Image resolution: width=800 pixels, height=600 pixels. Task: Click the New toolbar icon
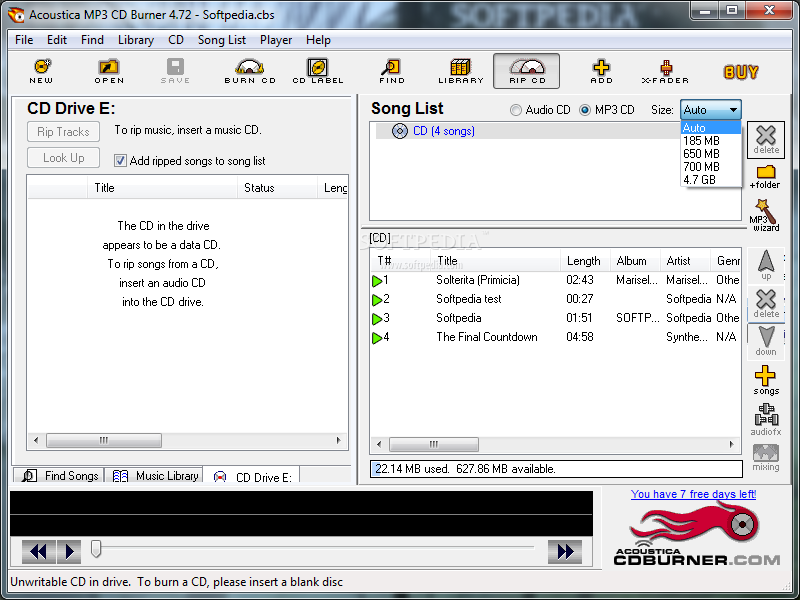coord(41,71)
